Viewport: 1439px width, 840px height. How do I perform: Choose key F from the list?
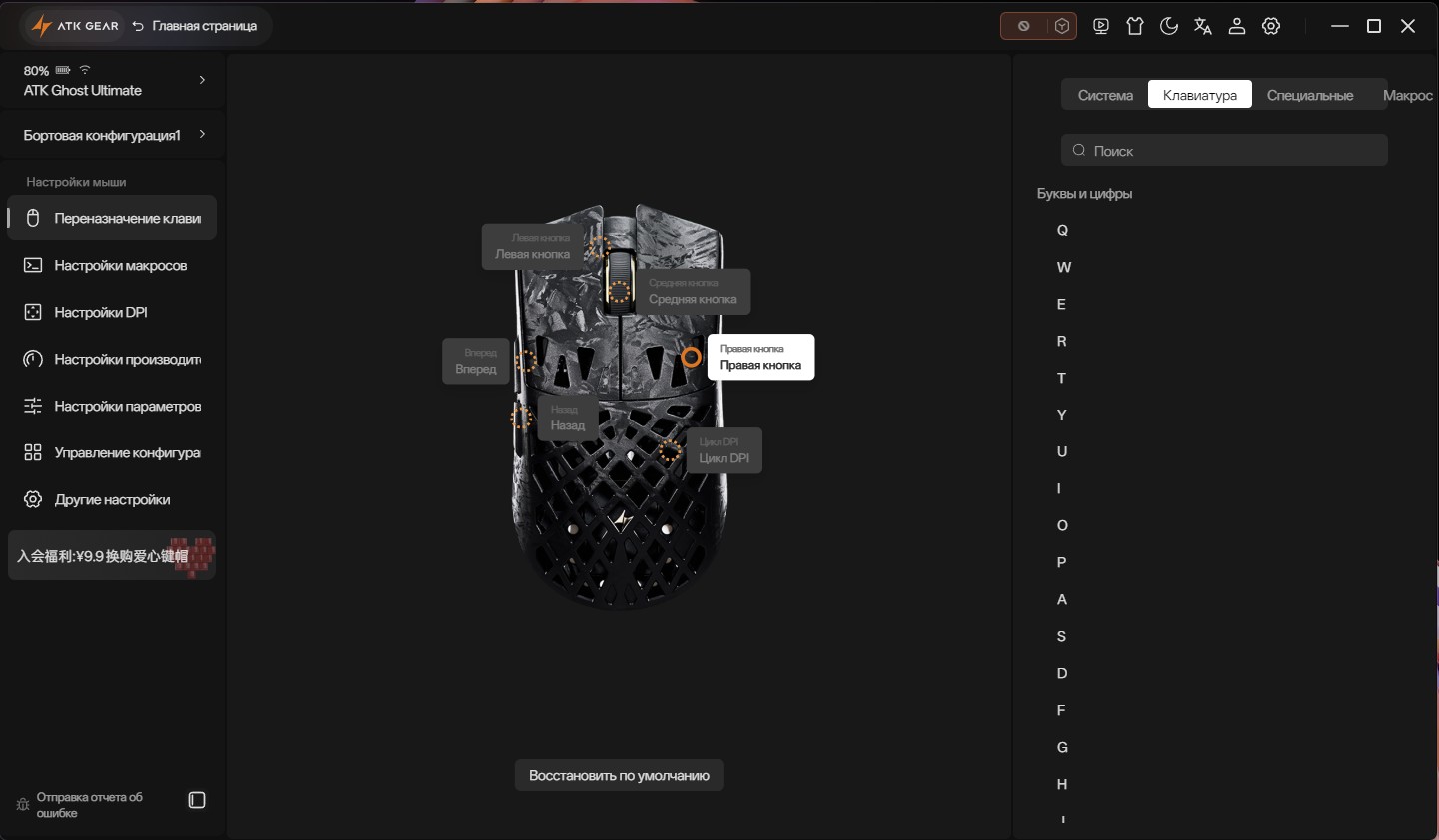click(x=1061, y=710)
